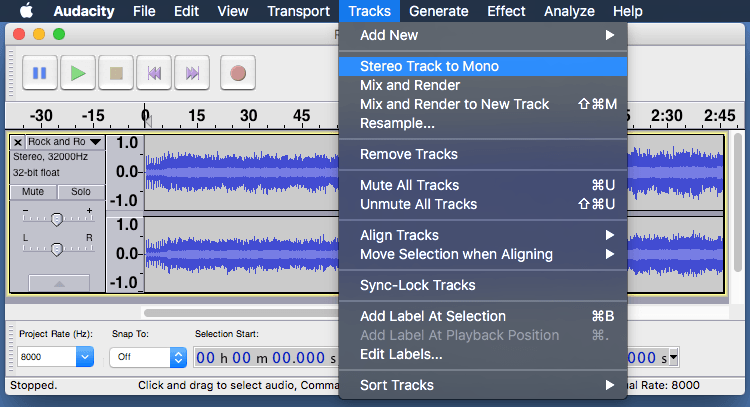Click the Selection Start time field

click(266, 358)
